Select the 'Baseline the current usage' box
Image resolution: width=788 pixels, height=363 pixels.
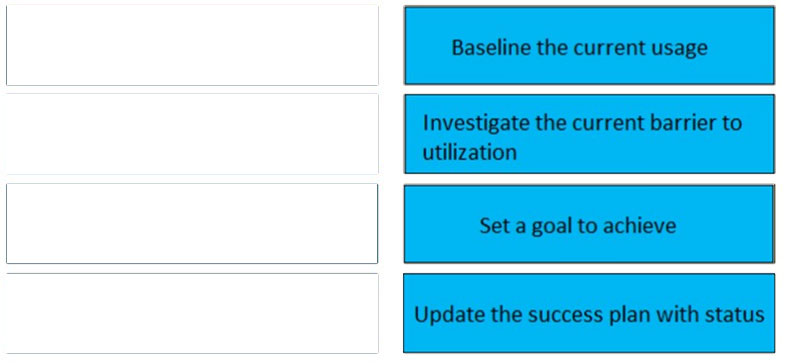pos(589,45)
